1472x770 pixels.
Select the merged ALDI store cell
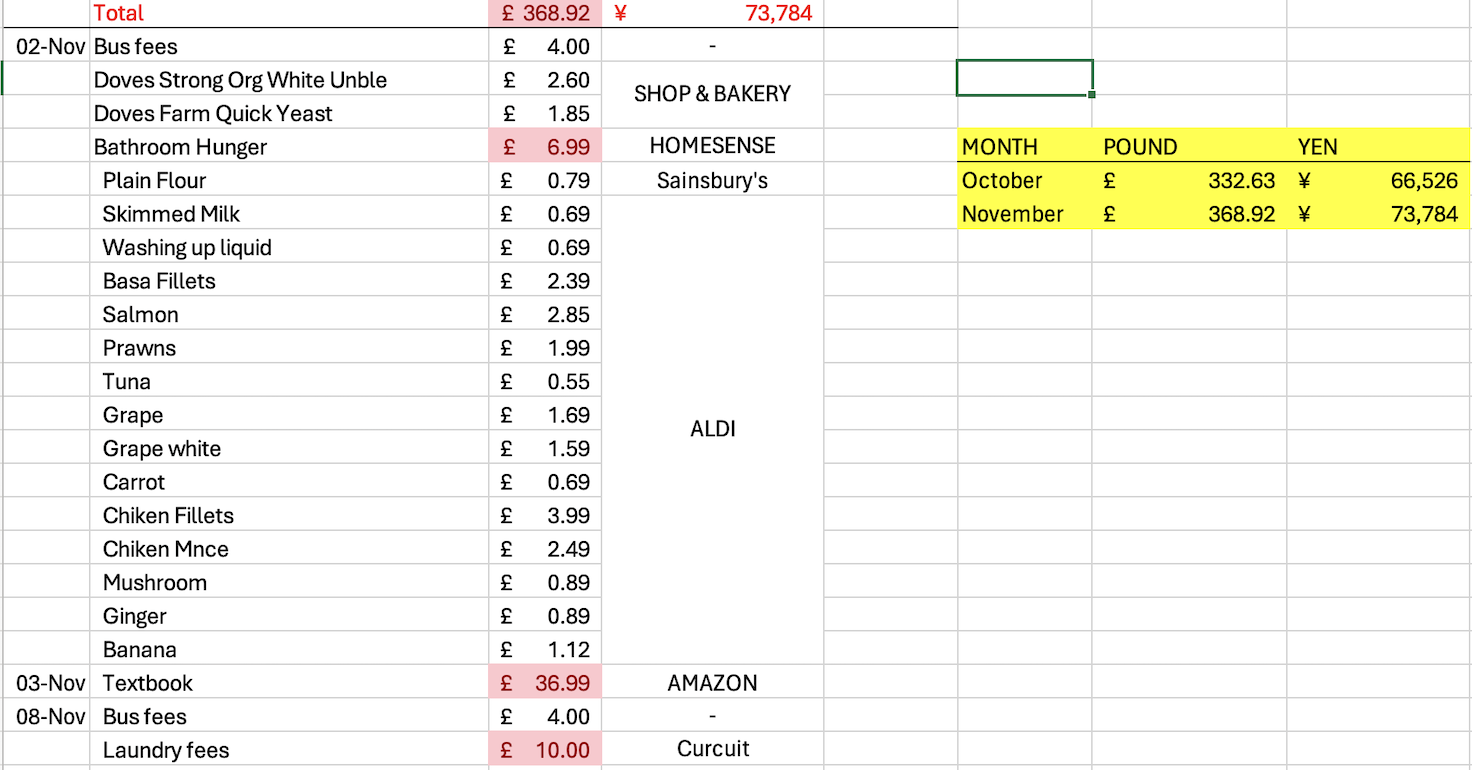712,429
